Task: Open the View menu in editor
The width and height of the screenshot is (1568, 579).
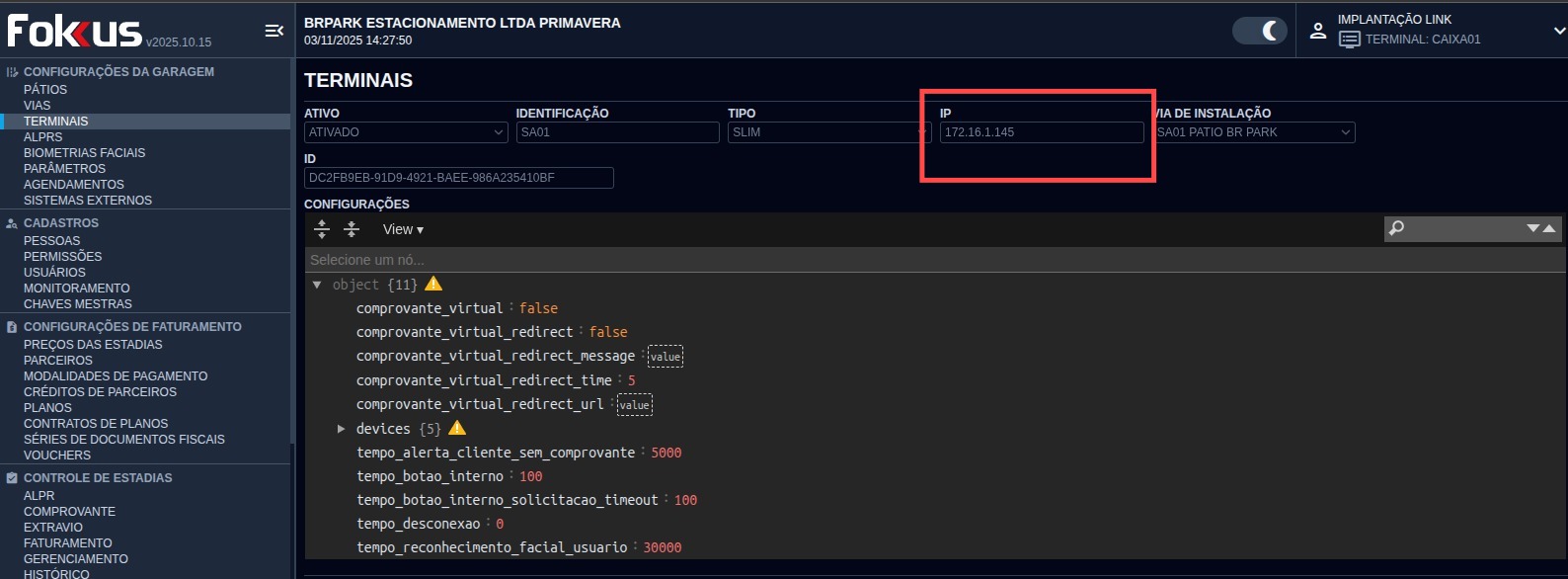Action: (x=403, y=229)
